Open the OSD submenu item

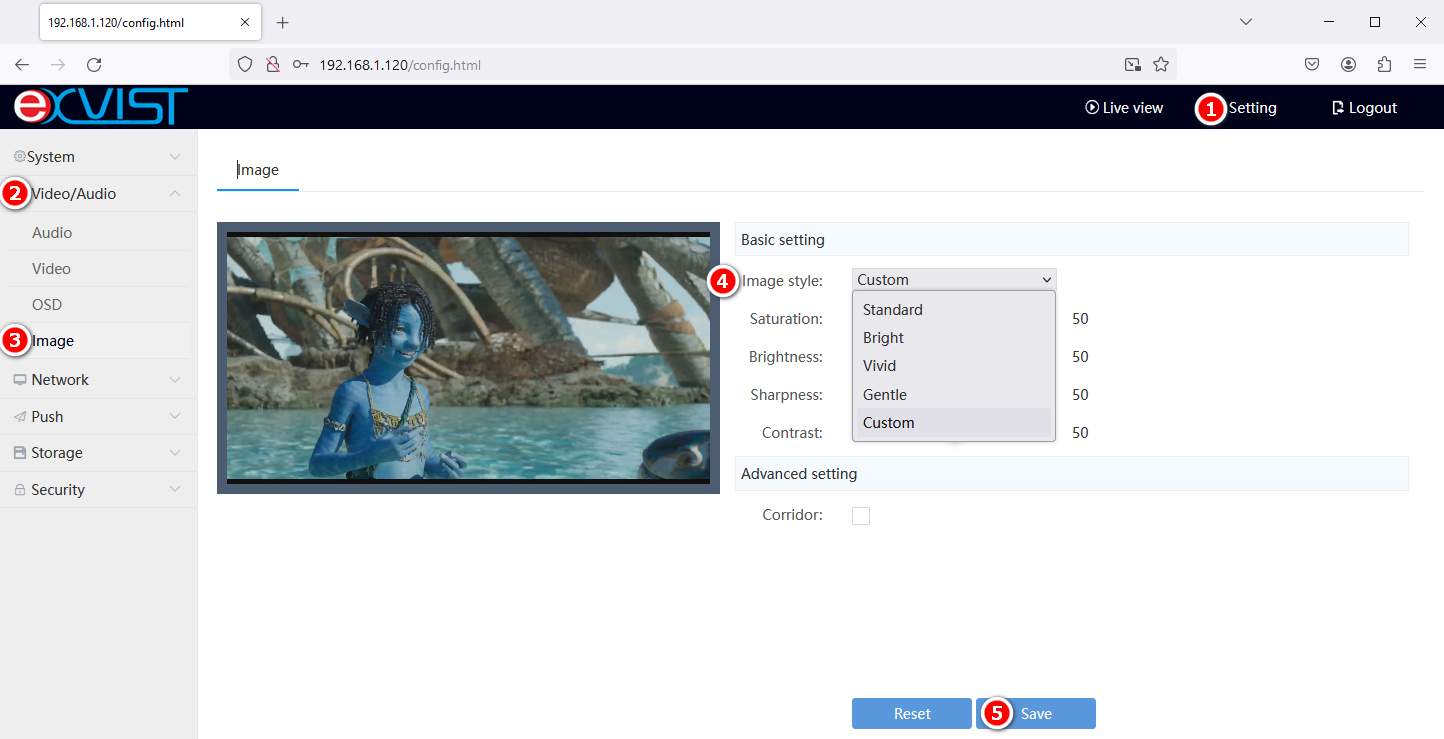point(47,304)
